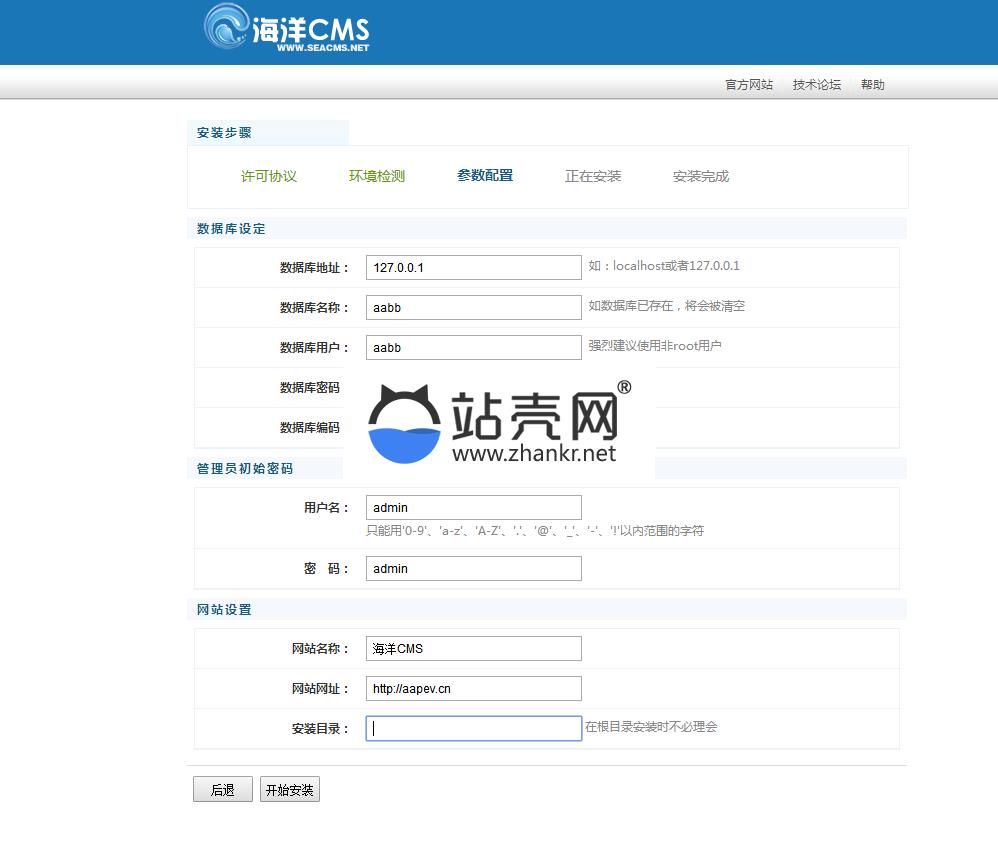Select the 环境检测 step
This screenshot has width=998, height=848.
[x=377, y=176]
